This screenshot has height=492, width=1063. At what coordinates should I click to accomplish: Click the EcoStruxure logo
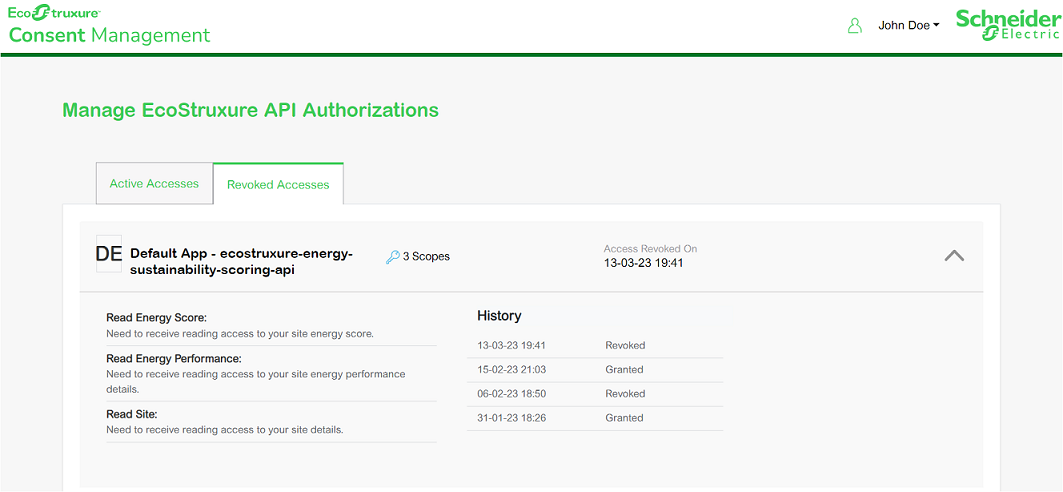tap(54, 12)
